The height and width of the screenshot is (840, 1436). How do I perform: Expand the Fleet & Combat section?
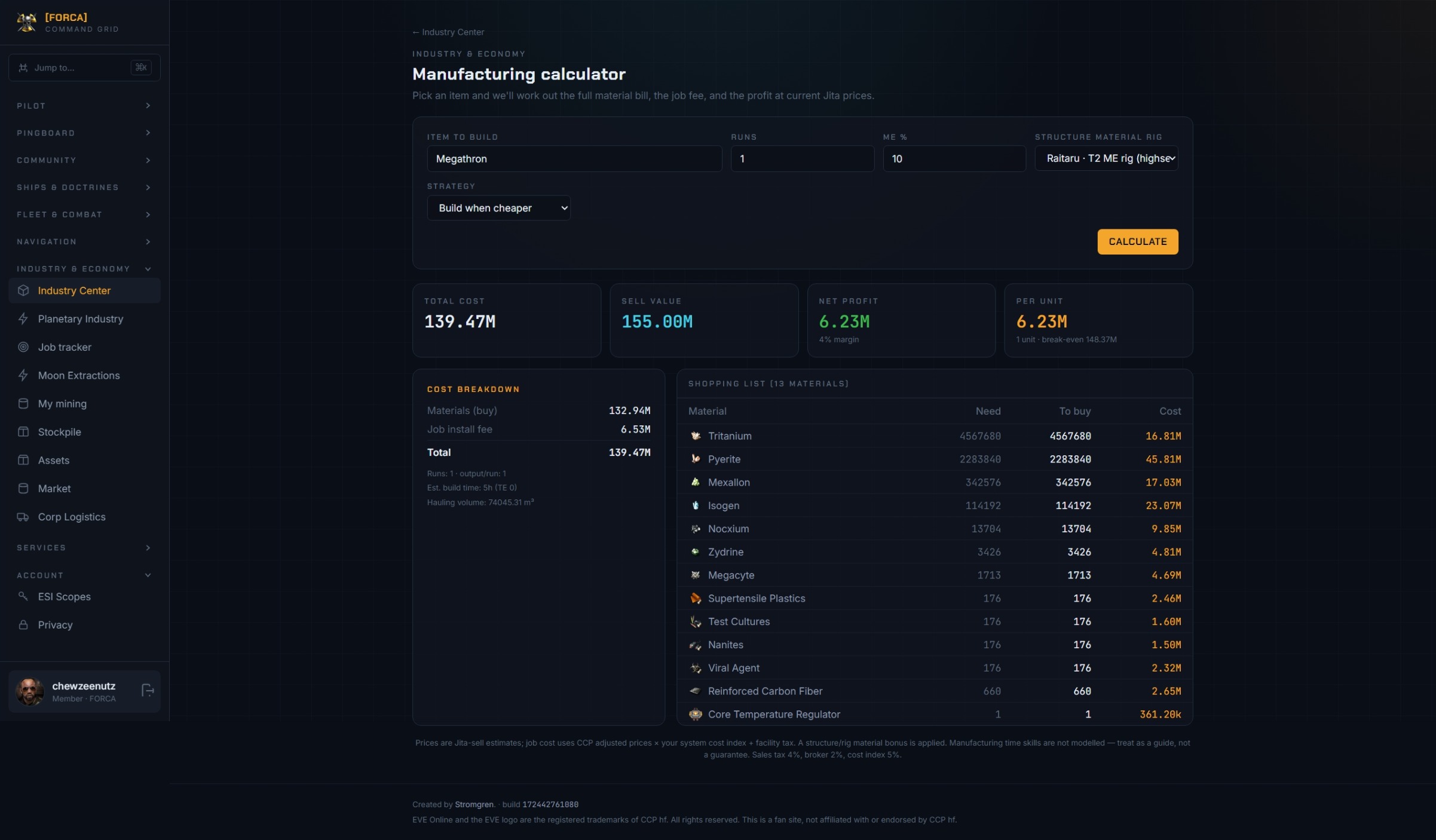[84, 214]
